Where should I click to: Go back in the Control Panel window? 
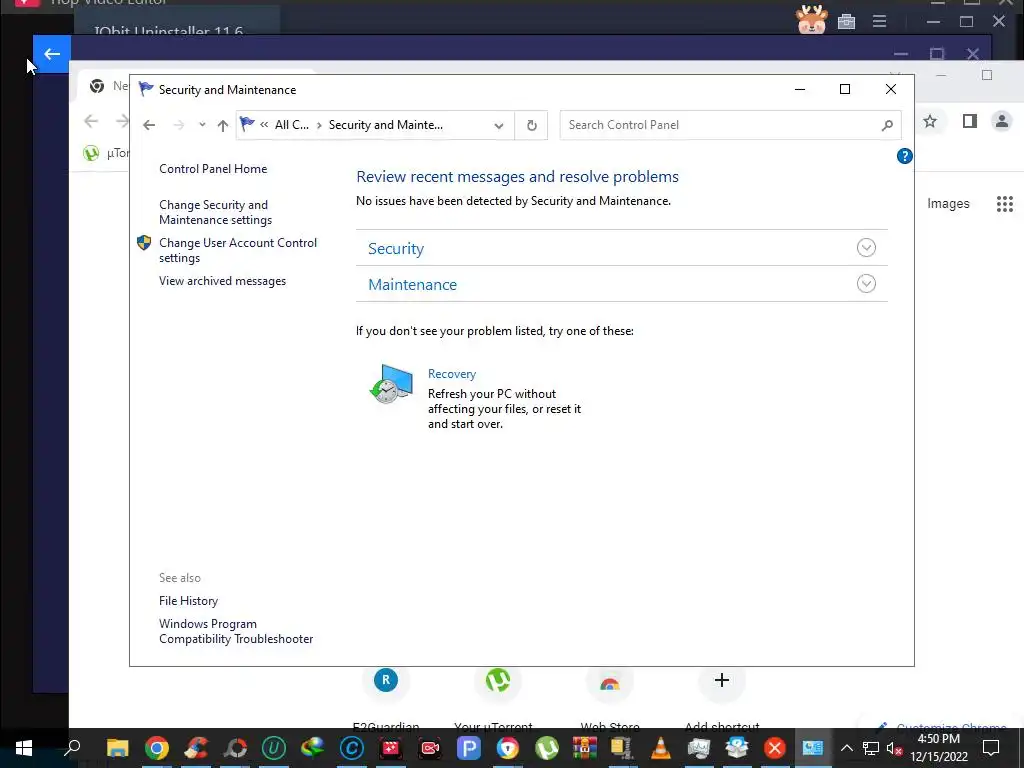149,125
